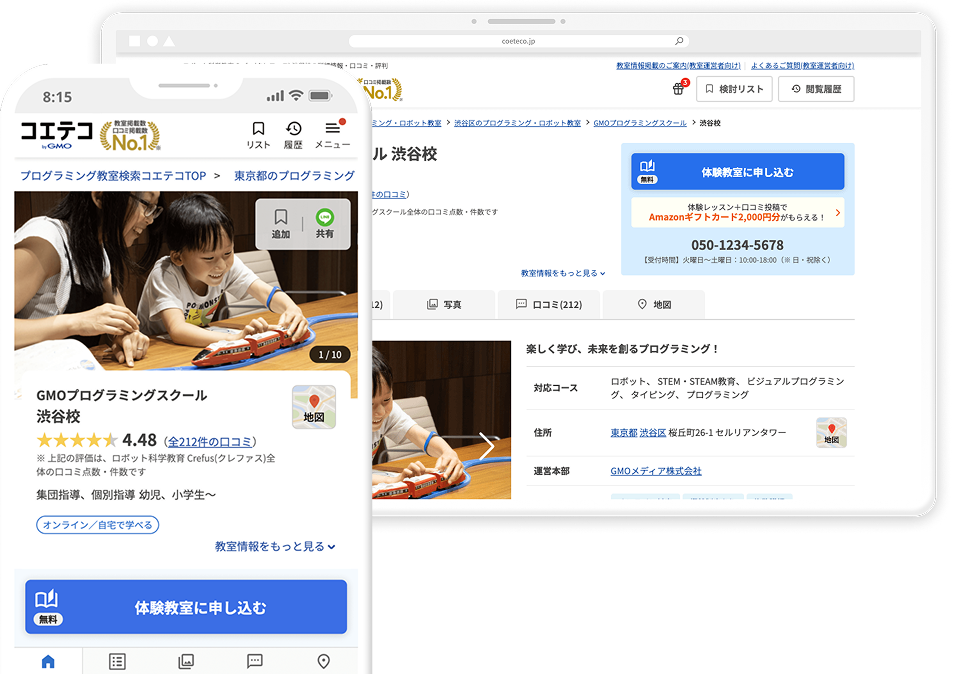The width and height of the screenshot is (954, 674).
Task: Tap the オンライン／自宅で学べる tag on phone
Action: (98, 524)
